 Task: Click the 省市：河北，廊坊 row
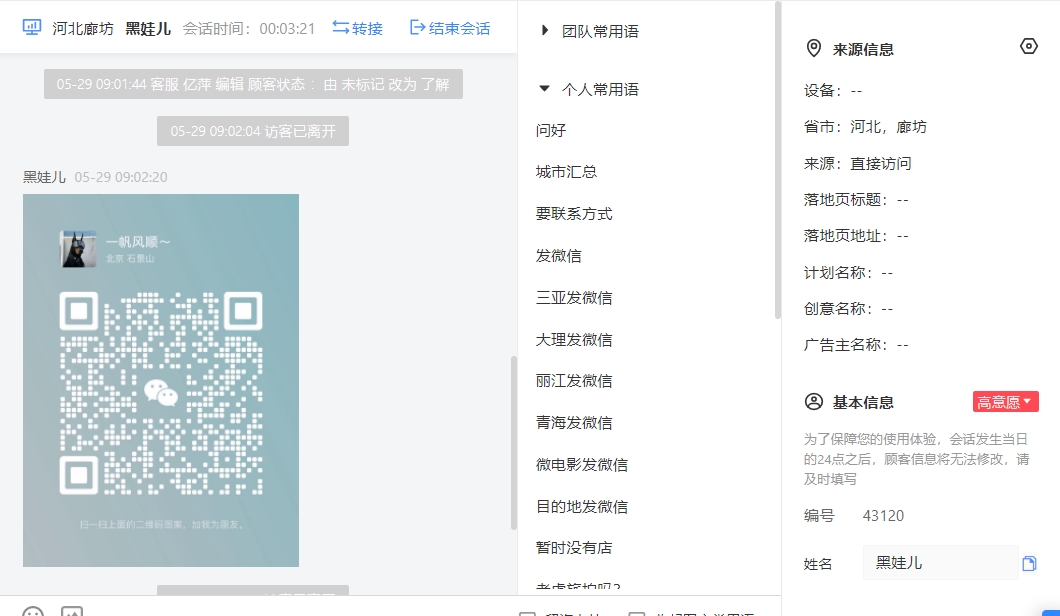tap(865, 126)
